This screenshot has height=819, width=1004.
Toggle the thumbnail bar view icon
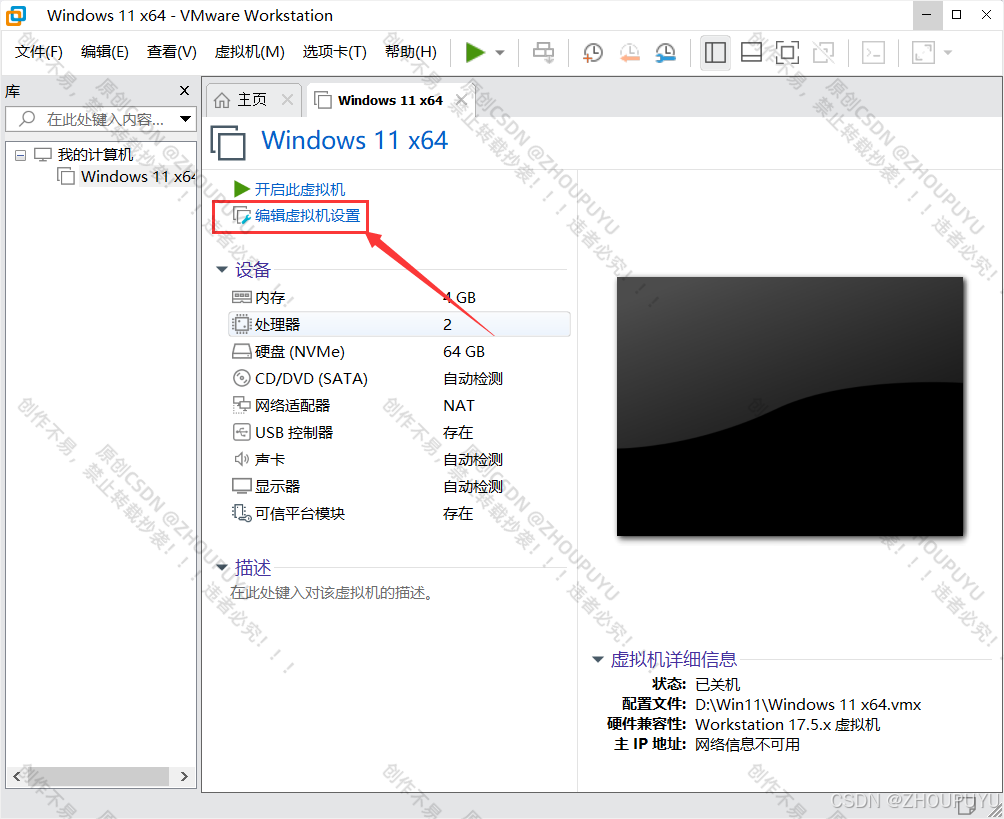tap(751, 53)
